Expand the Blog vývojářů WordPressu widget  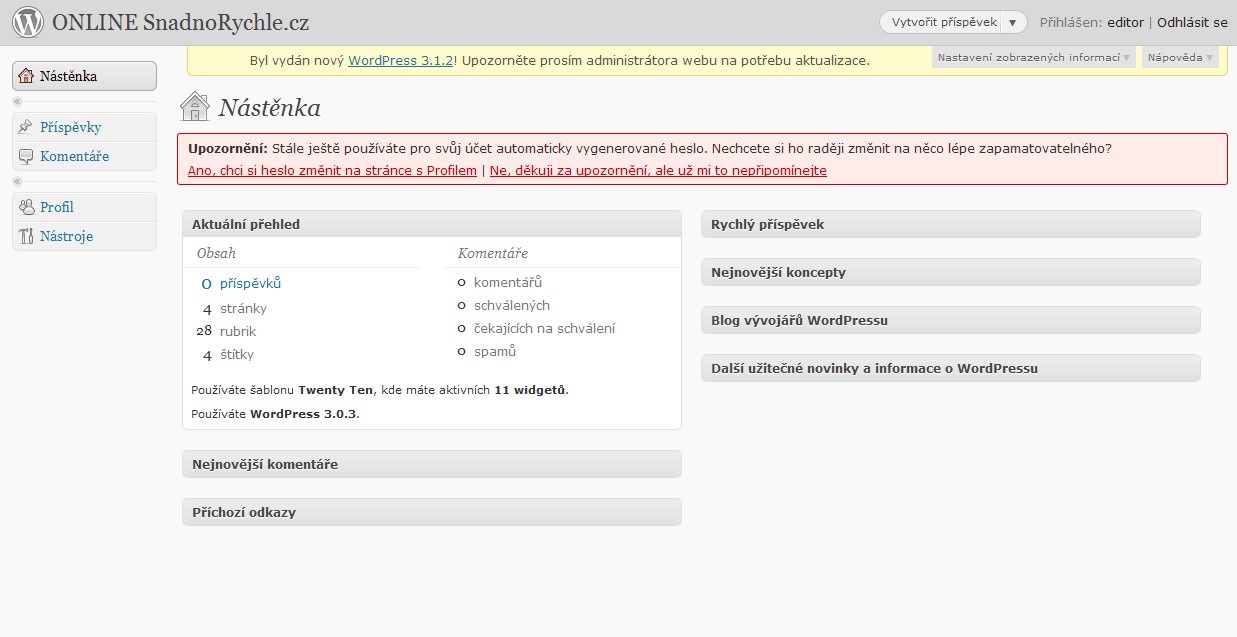(951, 320)
